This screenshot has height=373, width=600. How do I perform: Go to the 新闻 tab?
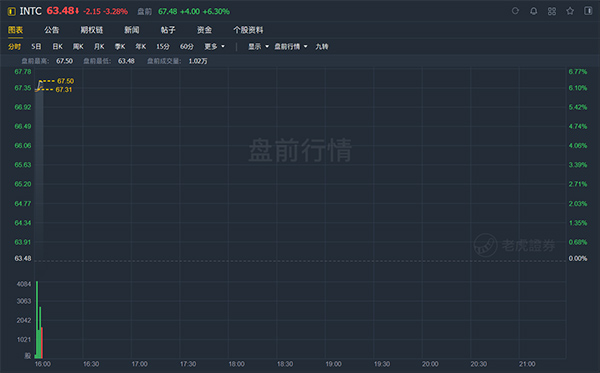[132, 30]
